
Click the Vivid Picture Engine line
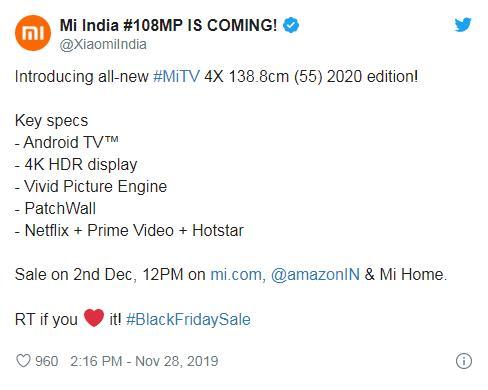(x=91, y=186)
